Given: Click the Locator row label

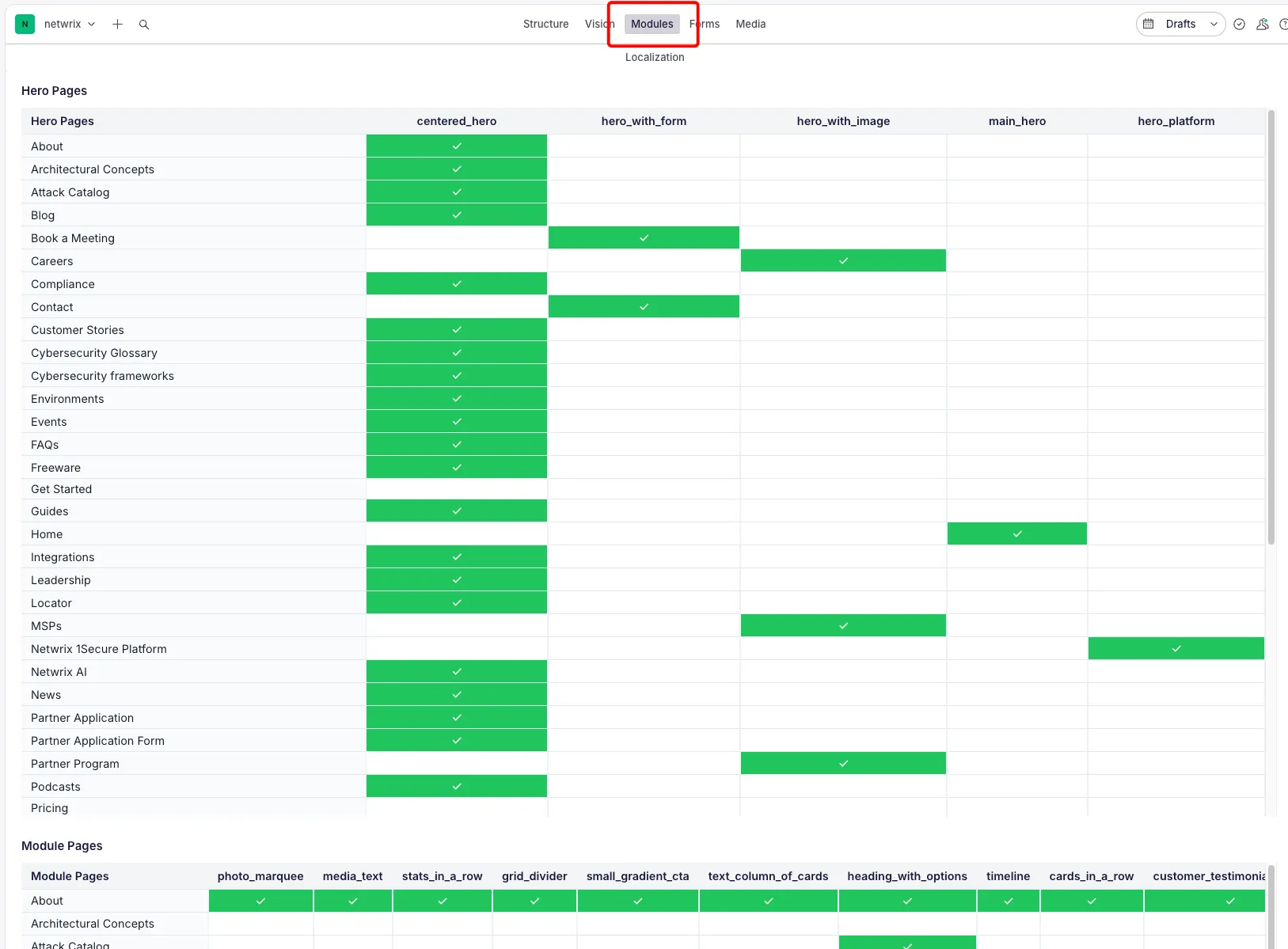Looking at the screenshot, I should (x=51, y=602).
